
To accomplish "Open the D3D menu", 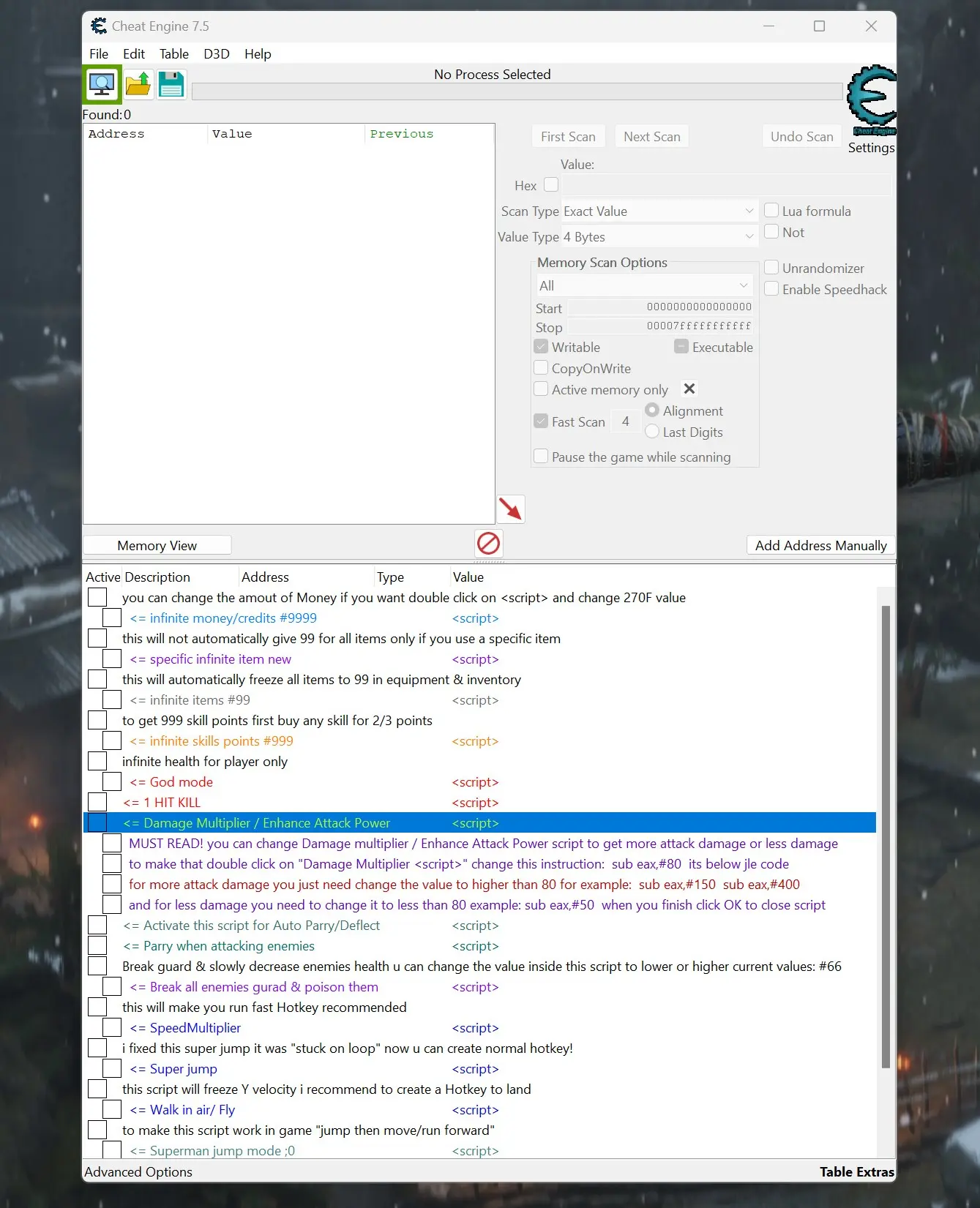I will click(x=217, y=54).
